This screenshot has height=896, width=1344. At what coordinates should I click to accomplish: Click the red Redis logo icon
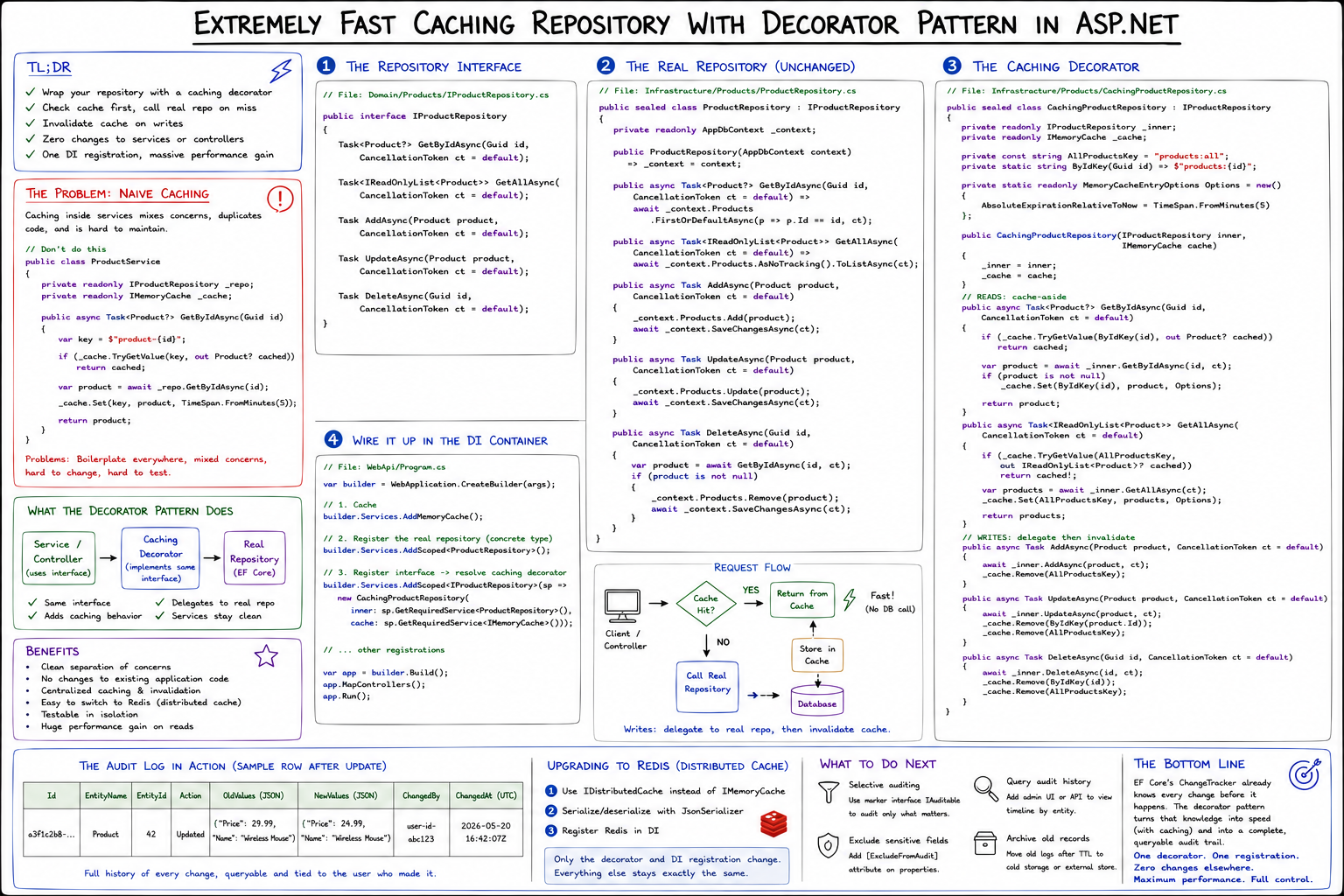point(773,822)
